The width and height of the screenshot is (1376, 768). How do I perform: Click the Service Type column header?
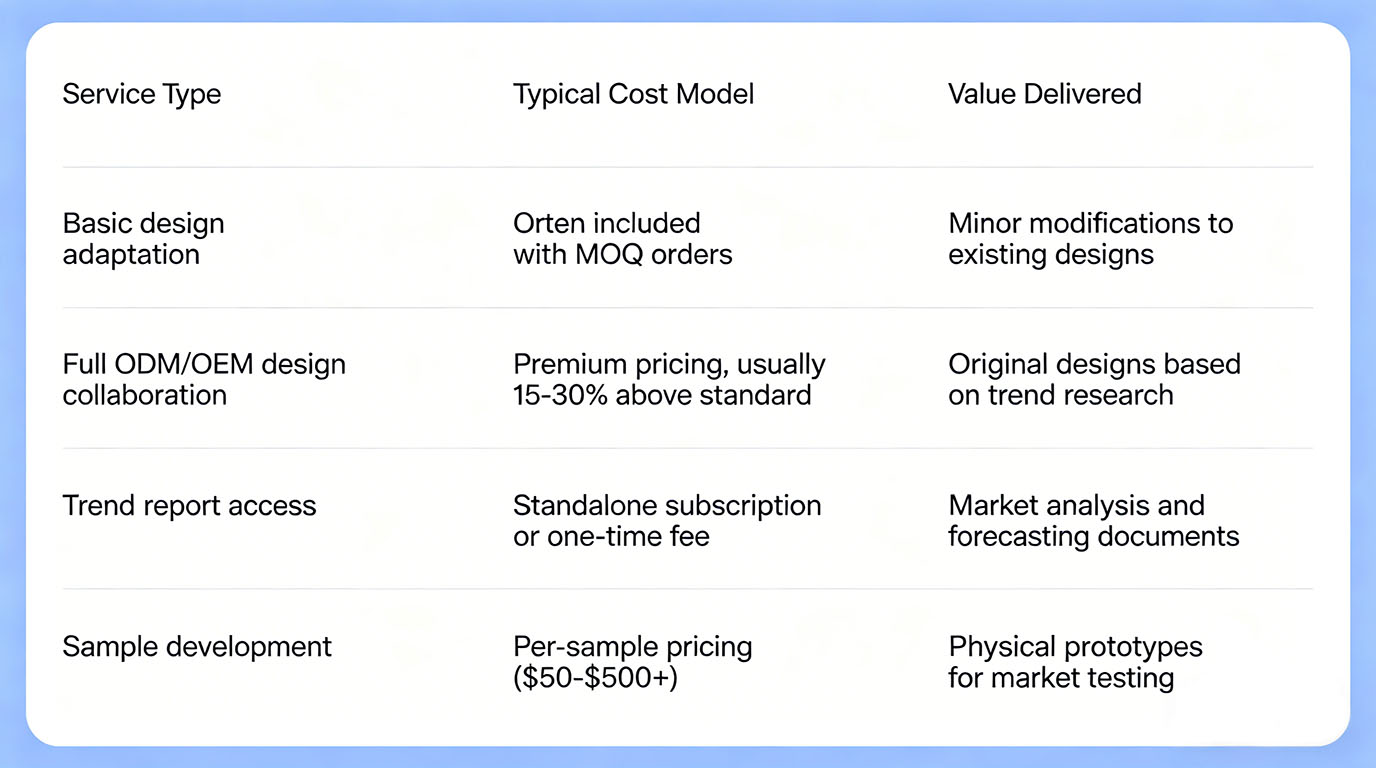point(142,94)
